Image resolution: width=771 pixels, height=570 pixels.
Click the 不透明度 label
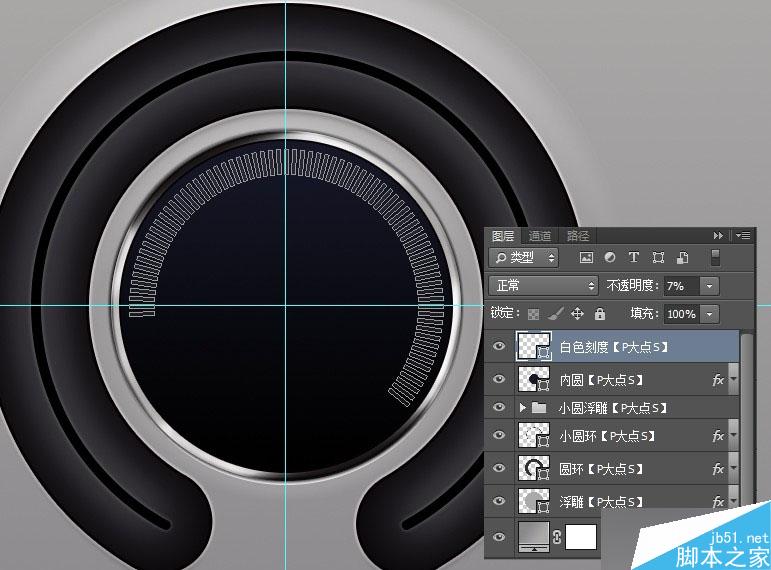coord(632,286)
